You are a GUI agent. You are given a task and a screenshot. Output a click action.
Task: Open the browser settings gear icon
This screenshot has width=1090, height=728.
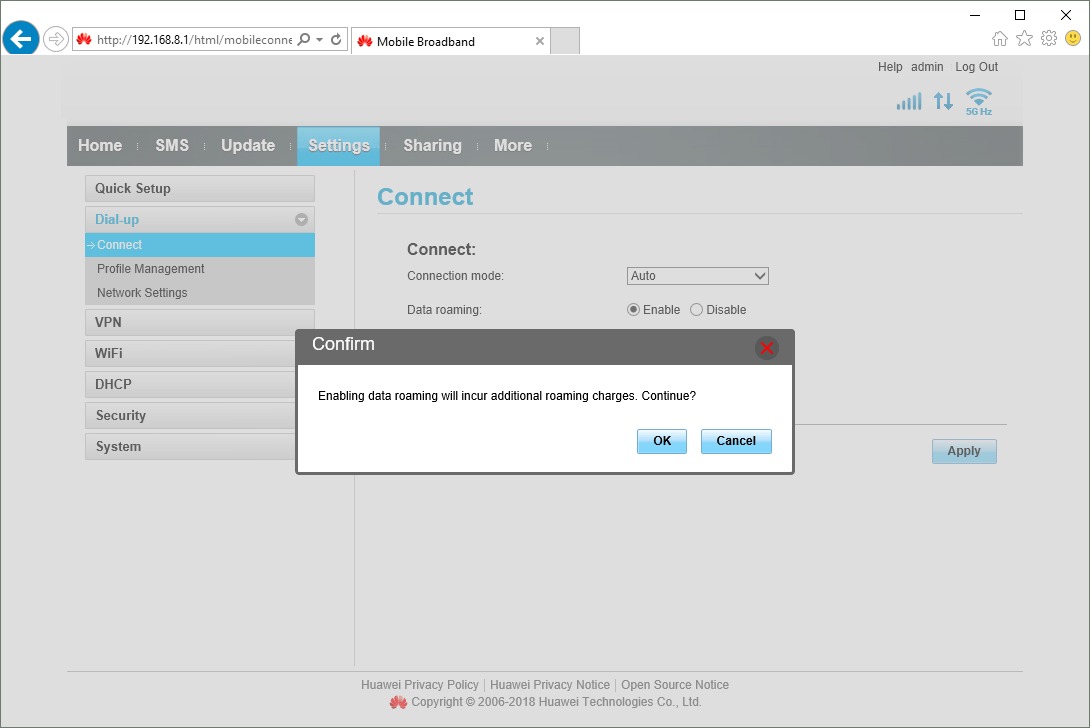click(1048, 39)
